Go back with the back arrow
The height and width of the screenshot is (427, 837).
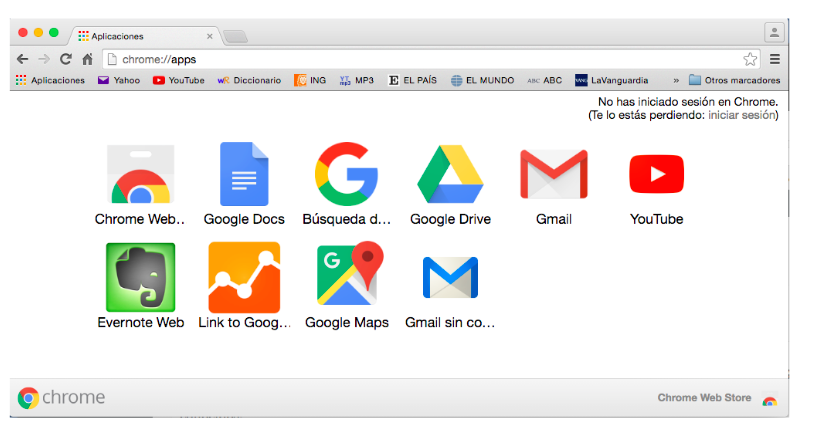[22, 59]
